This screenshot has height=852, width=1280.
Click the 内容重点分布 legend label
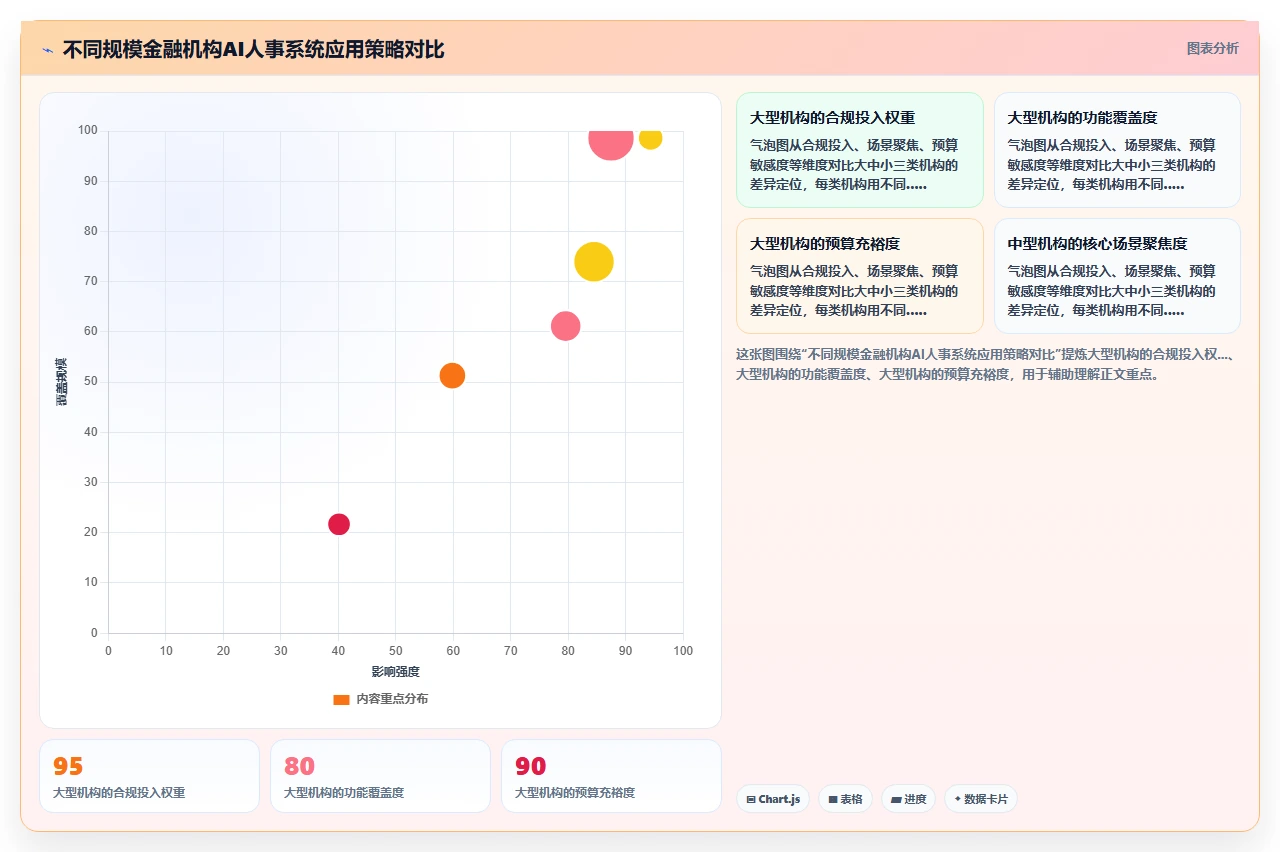(392, 699)
